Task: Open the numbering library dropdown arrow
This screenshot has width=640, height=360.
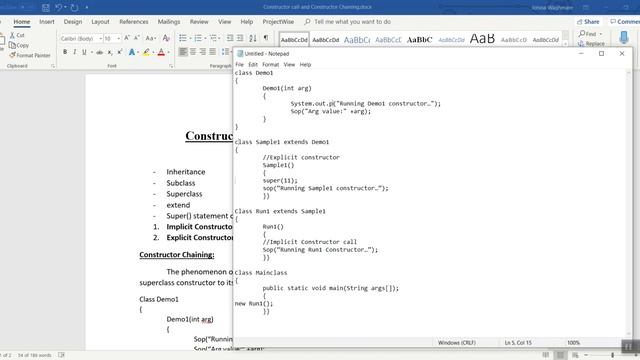Action: [x=205, y=38]
